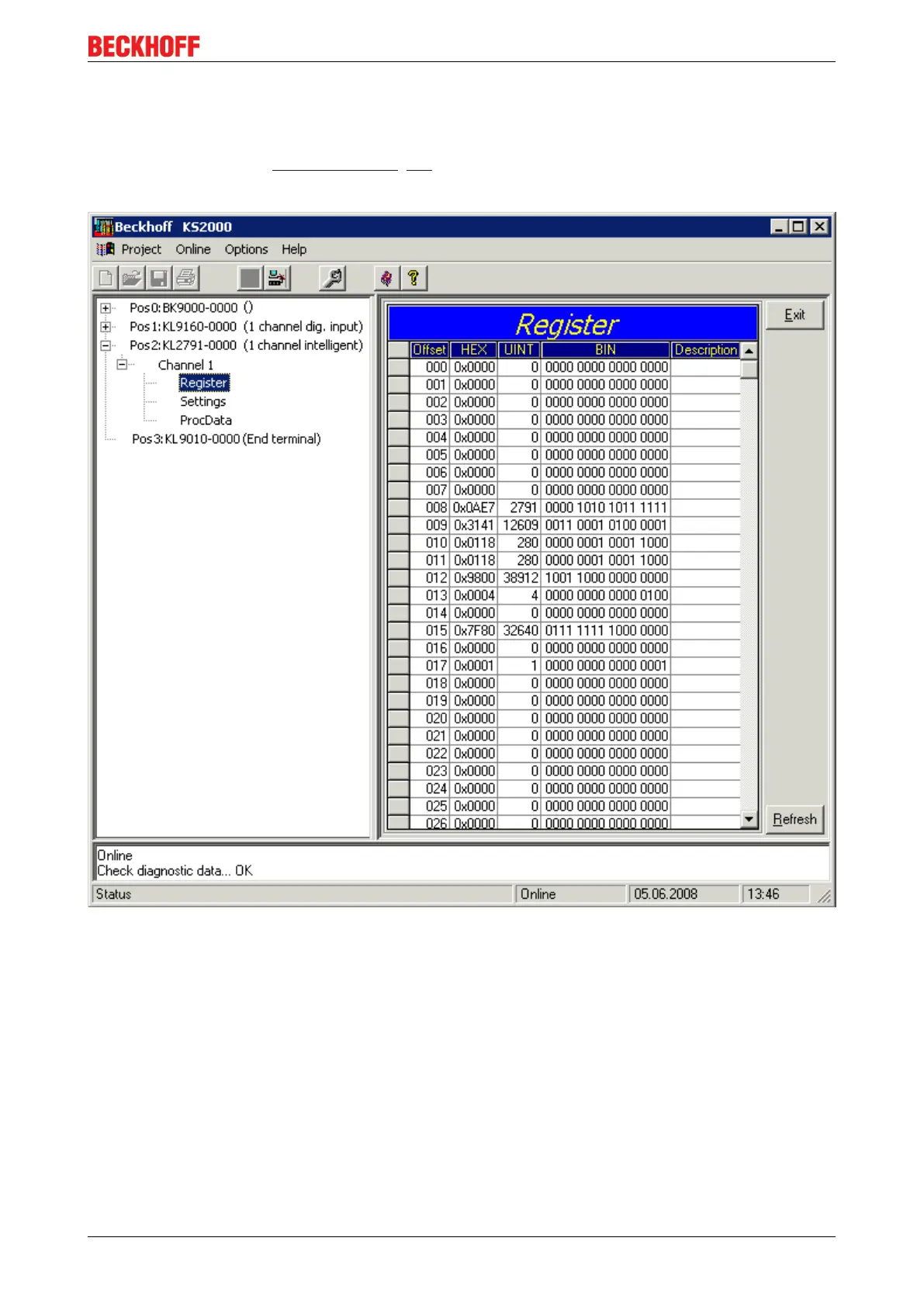Image resolution: width=924 pixels, height=1307 pixels.
Task: Click the Print toolbar icon
Action: (186, 278)
